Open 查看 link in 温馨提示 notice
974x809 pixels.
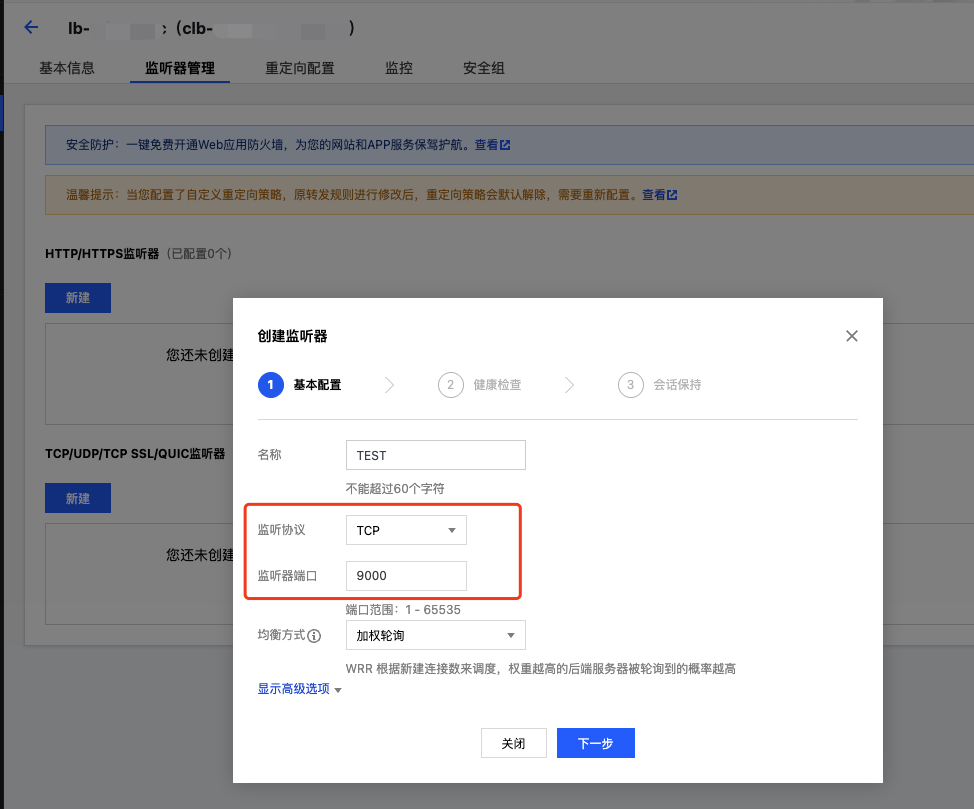(653, 195)
